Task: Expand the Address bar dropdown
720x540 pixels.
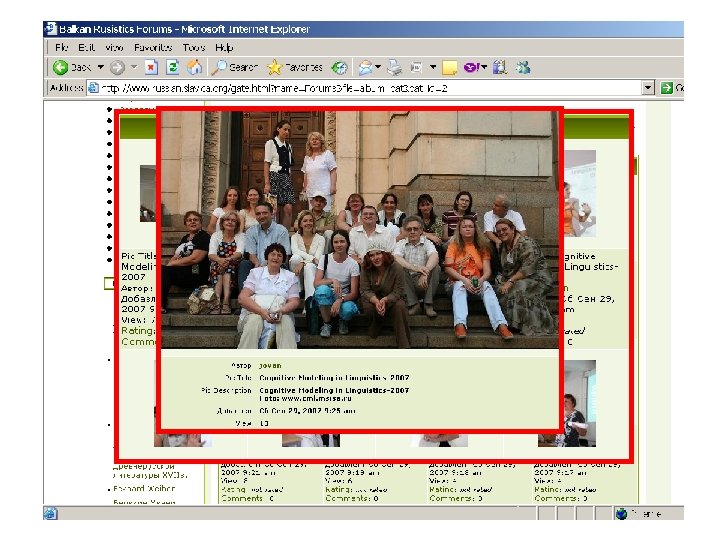Action: (x=648, y=88)
